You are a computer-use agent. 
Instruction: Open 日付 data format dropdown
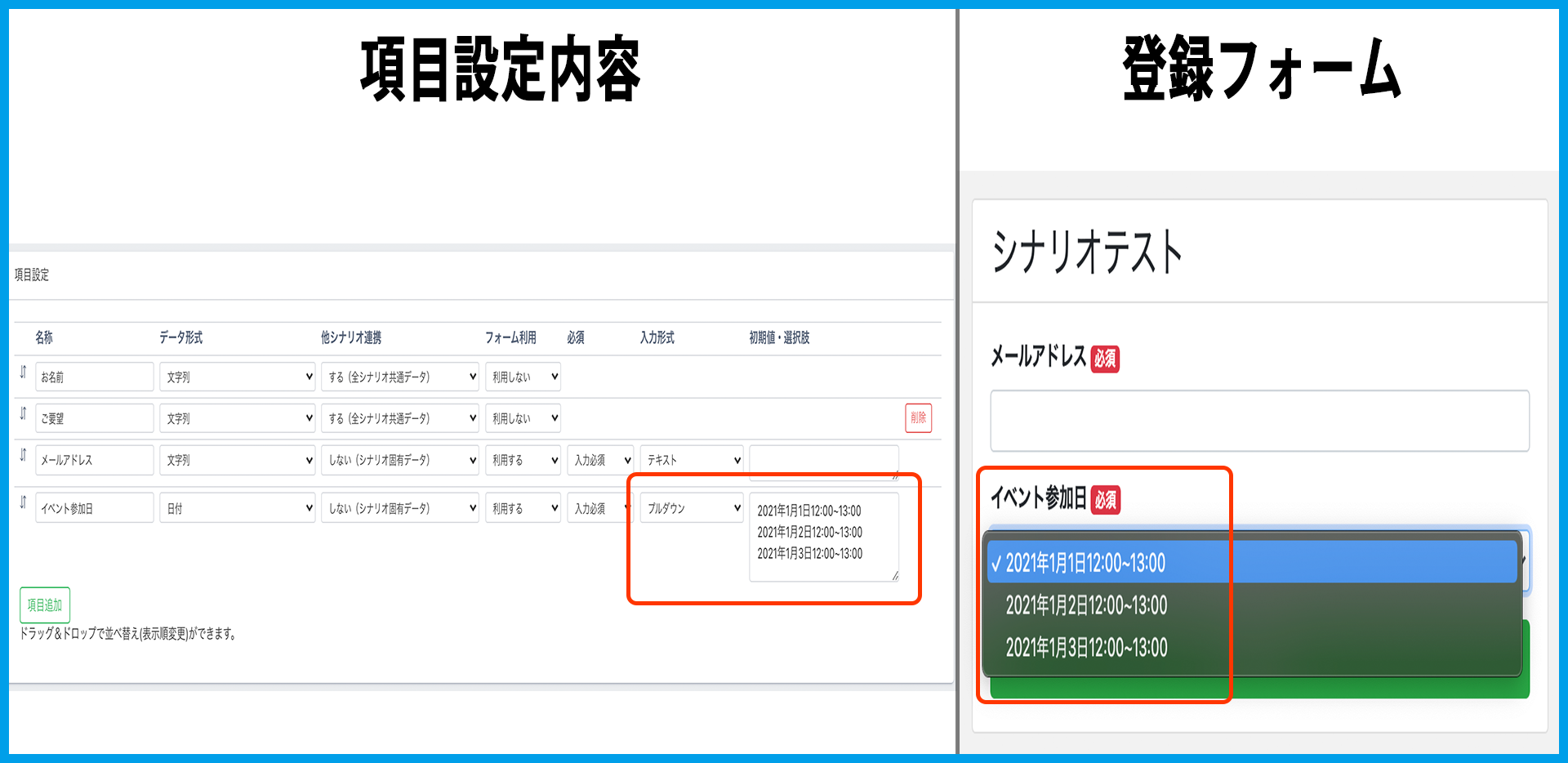(237, 508)
